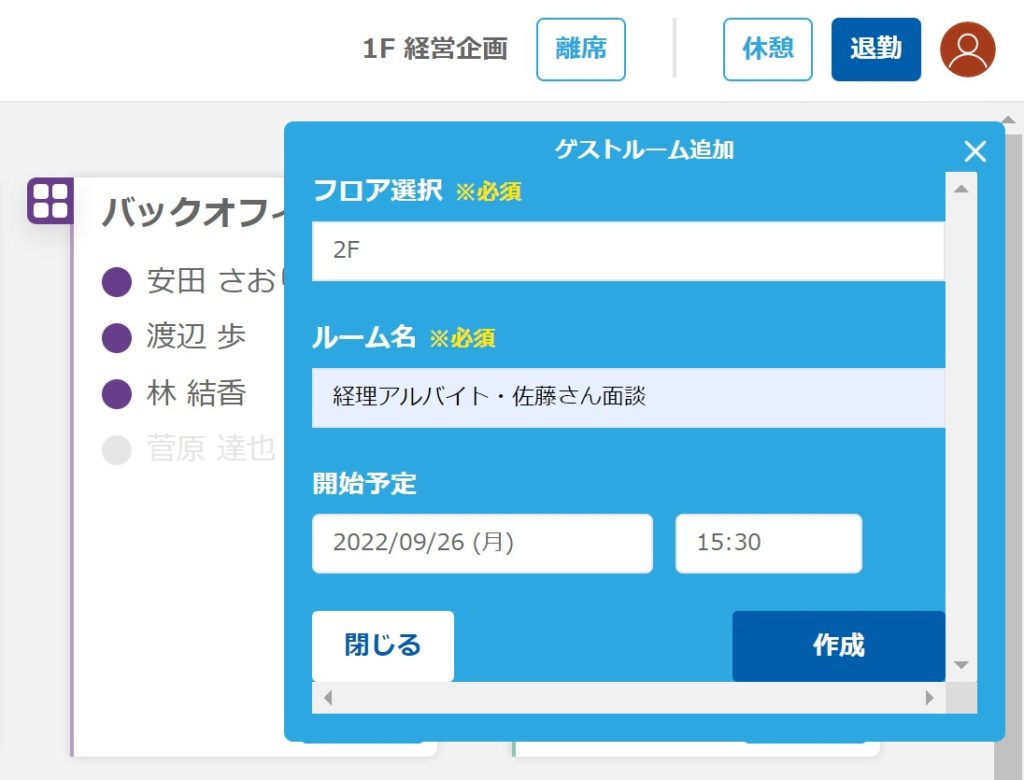
Task: Click the status dot beside 林 結香
Action: click(x=117, y=394)
